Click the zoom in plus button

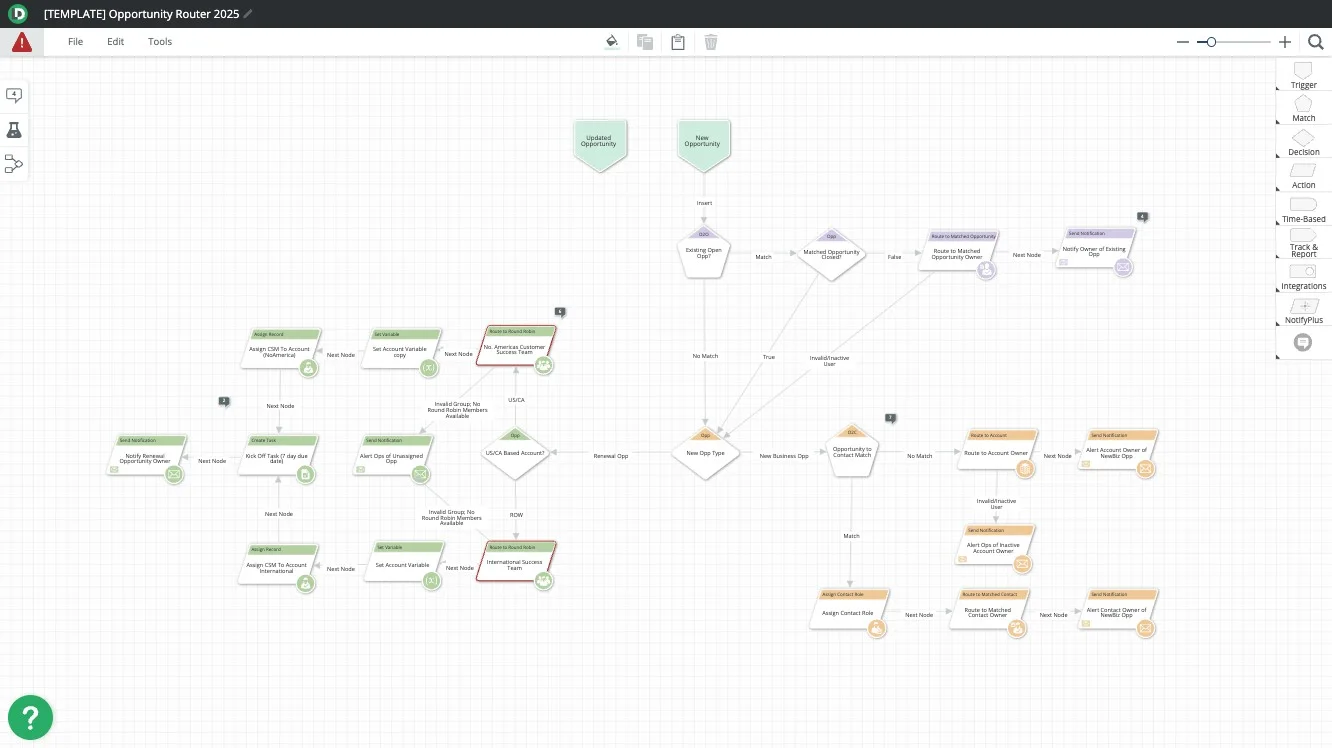coord(1285,42)
